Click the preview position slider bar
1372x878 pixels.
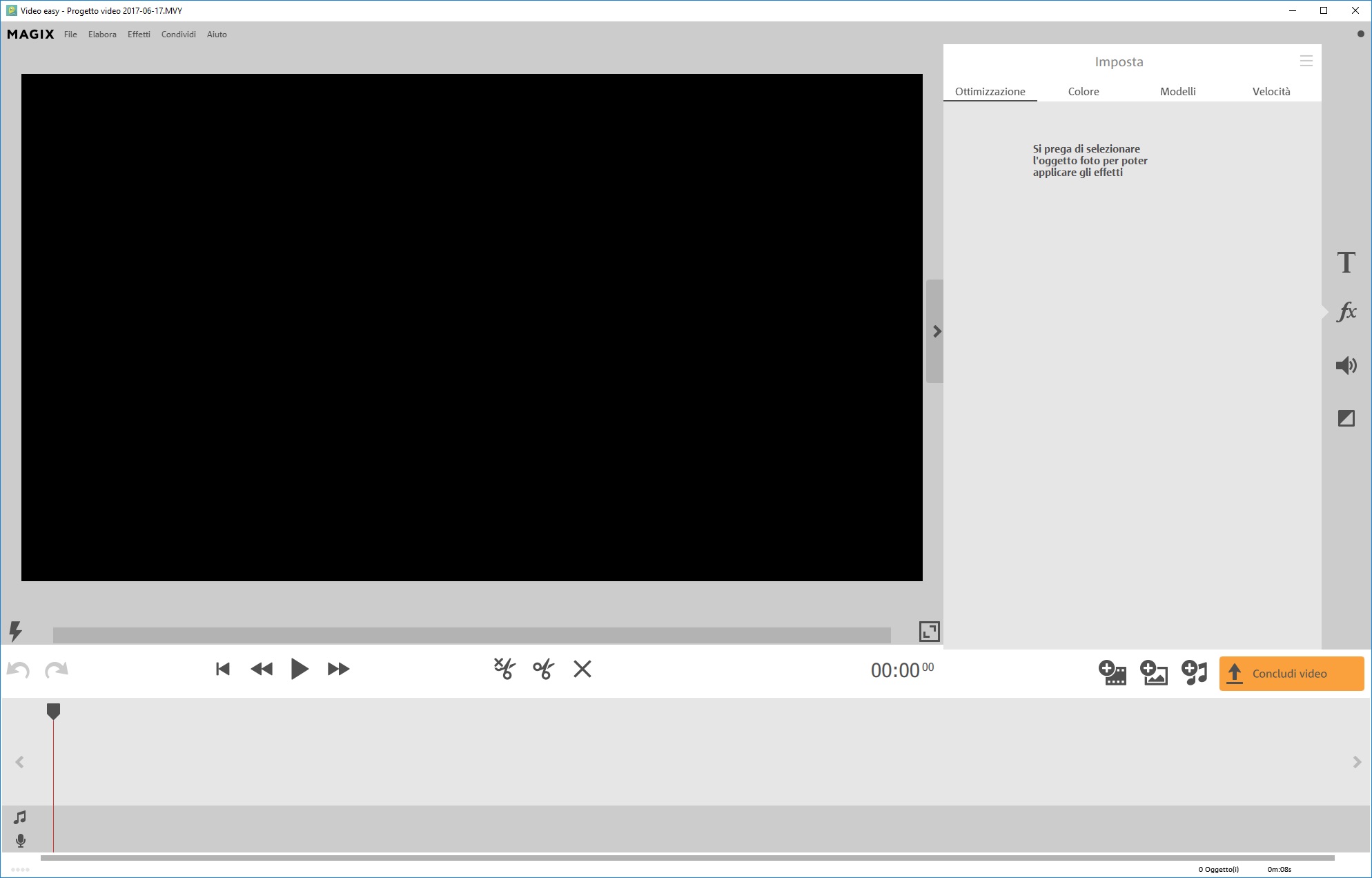pyautogui.click(x=471, y=634)
